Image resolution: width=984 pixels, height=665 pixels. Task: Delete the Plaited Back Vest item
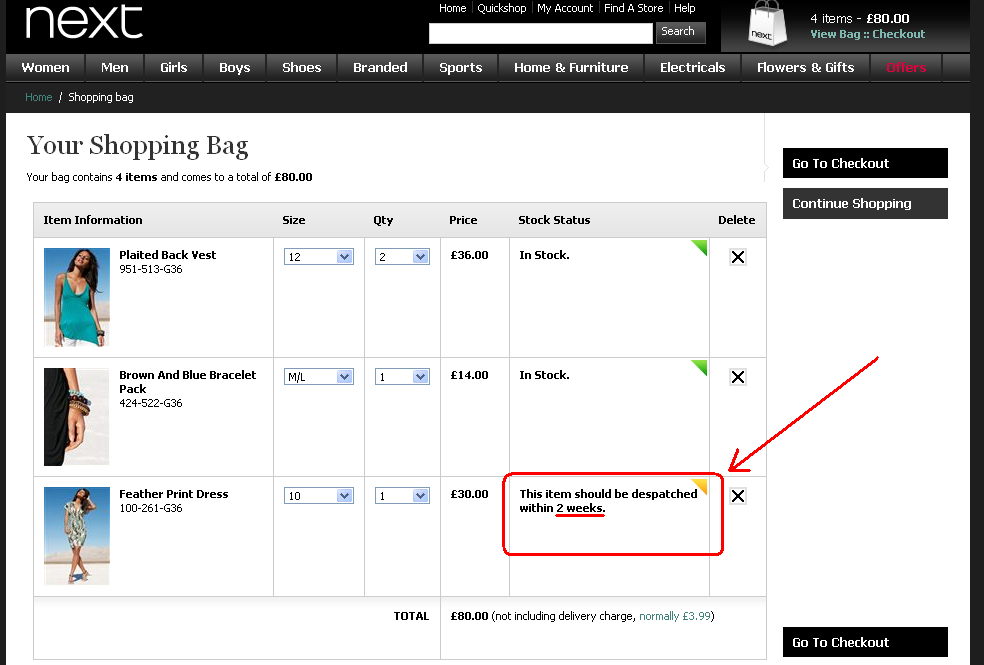(738, 257)
